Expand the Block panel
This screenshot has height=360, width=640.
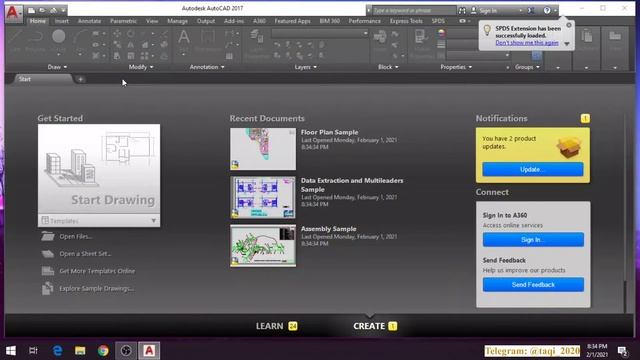(x=388, y=67)
